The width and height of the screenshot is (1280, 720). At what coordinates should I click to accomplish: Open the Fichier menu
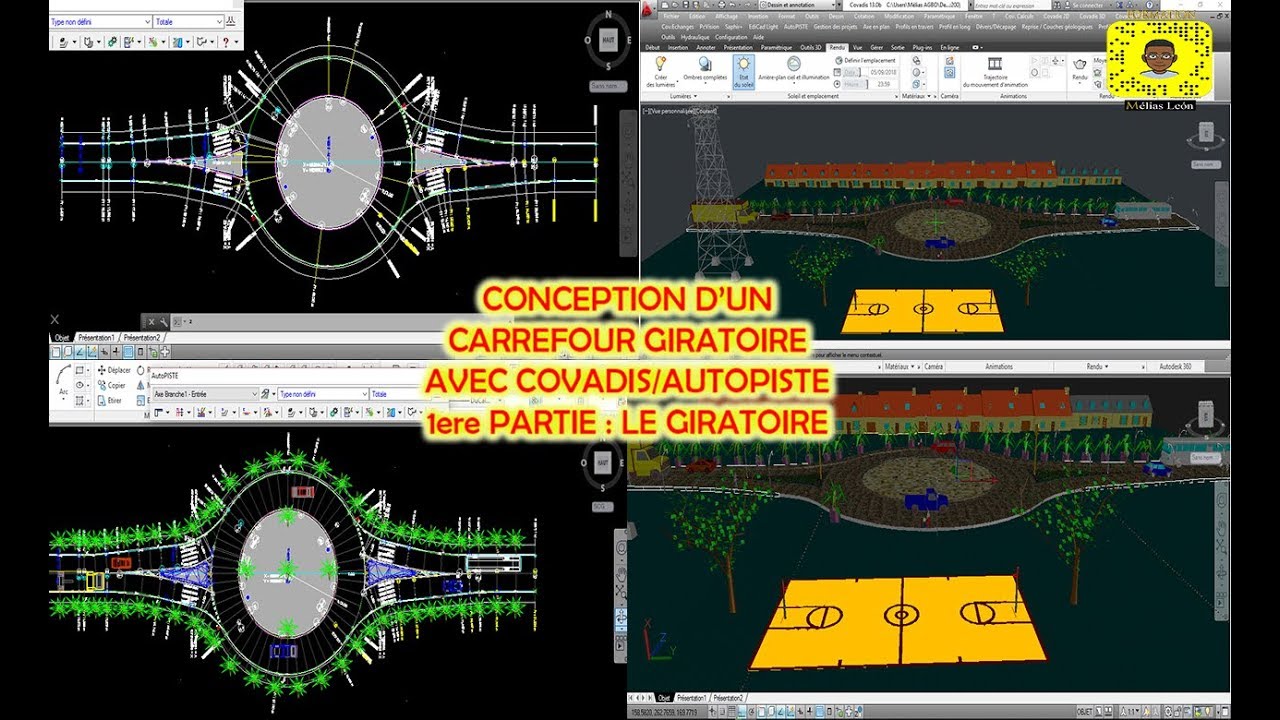click(x=671, y=16)
